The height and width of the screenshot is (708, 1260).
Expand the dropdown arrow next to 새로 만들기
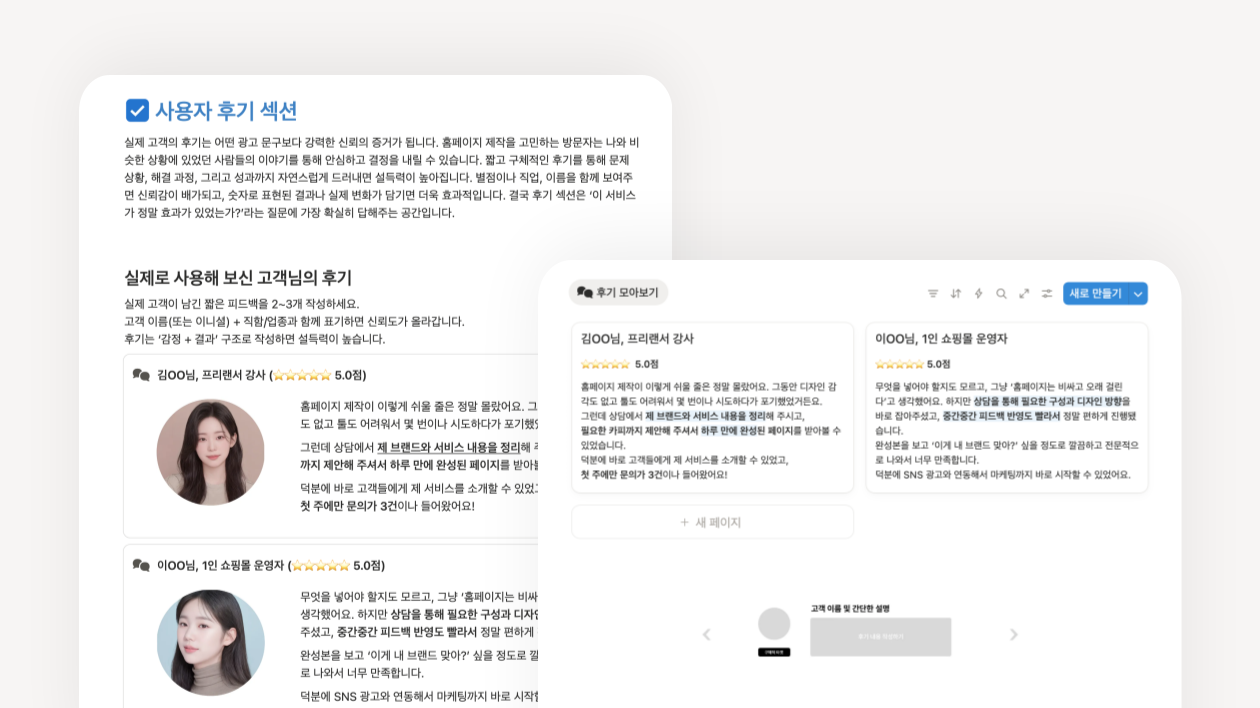click(1138, 293)
